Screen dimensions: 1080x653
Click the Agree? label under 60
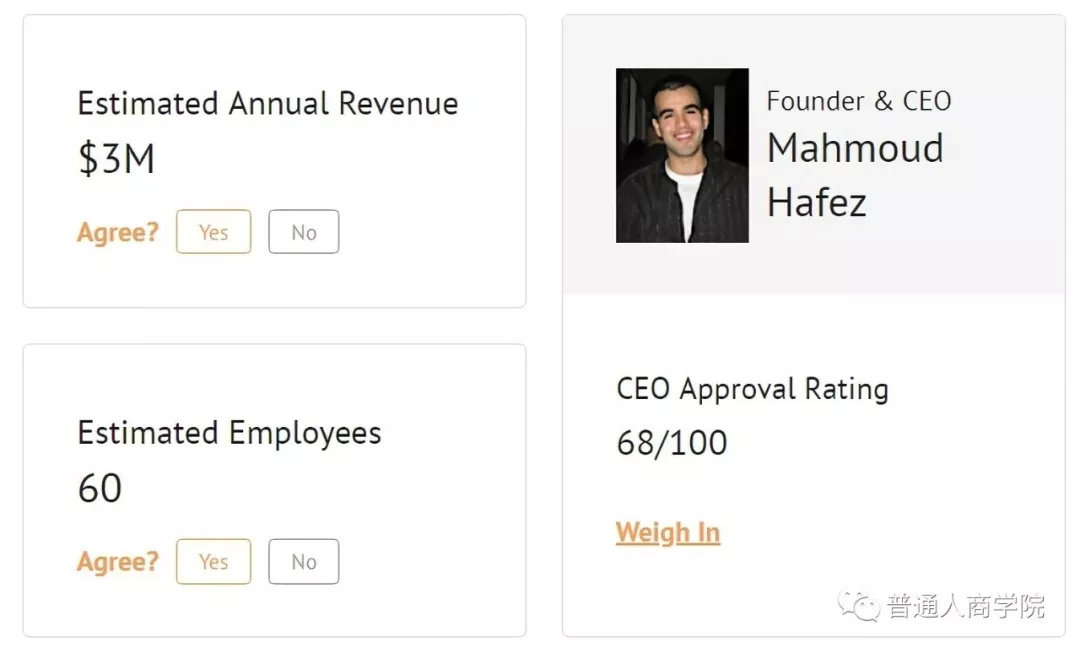click(118, 562)
